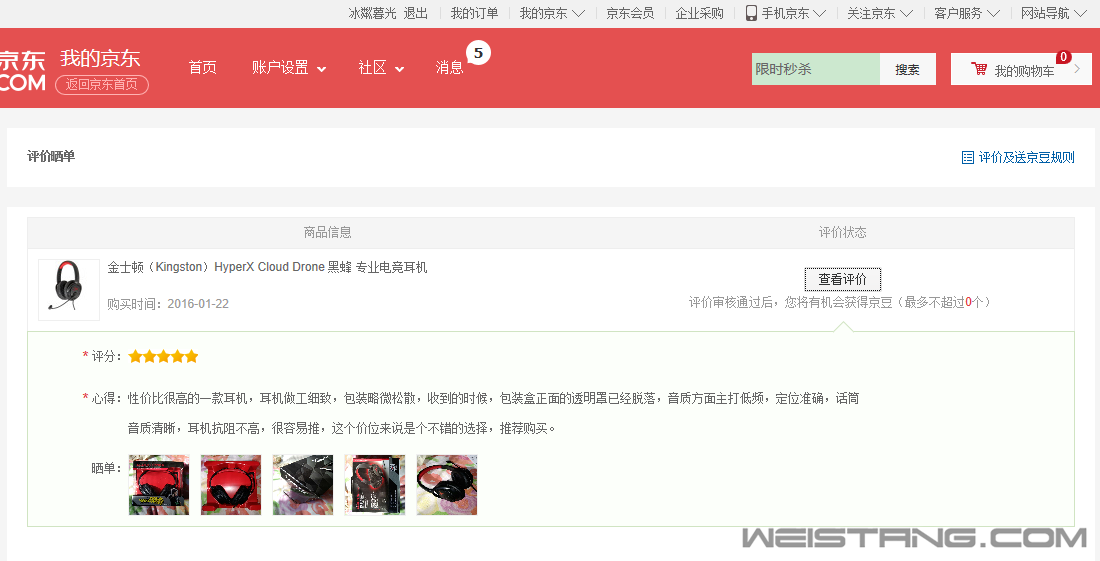Open first review photo of boxed headset
Viewport: 1100px width, 561px height.
pos(159,485)
